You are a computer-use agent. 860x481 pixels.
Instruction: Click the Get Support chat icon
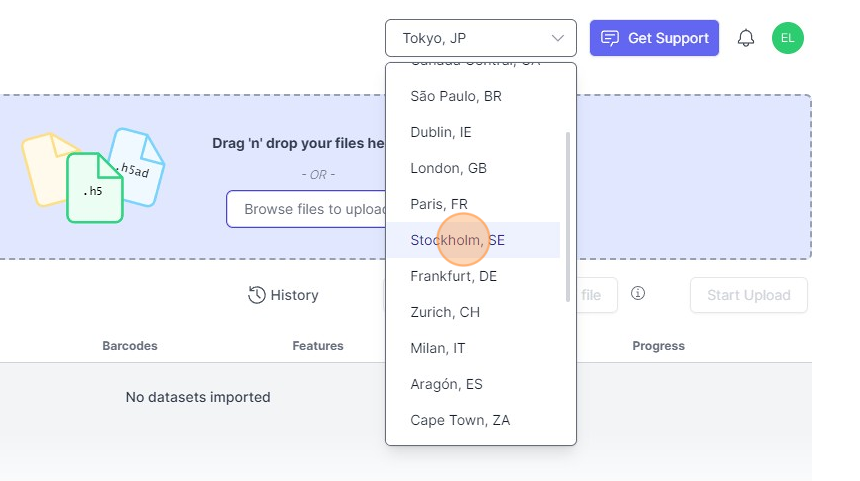609,38
